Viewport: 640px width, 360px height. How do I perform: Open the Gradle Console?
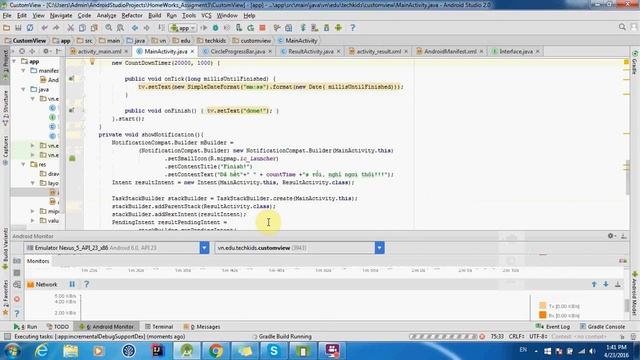602,327
